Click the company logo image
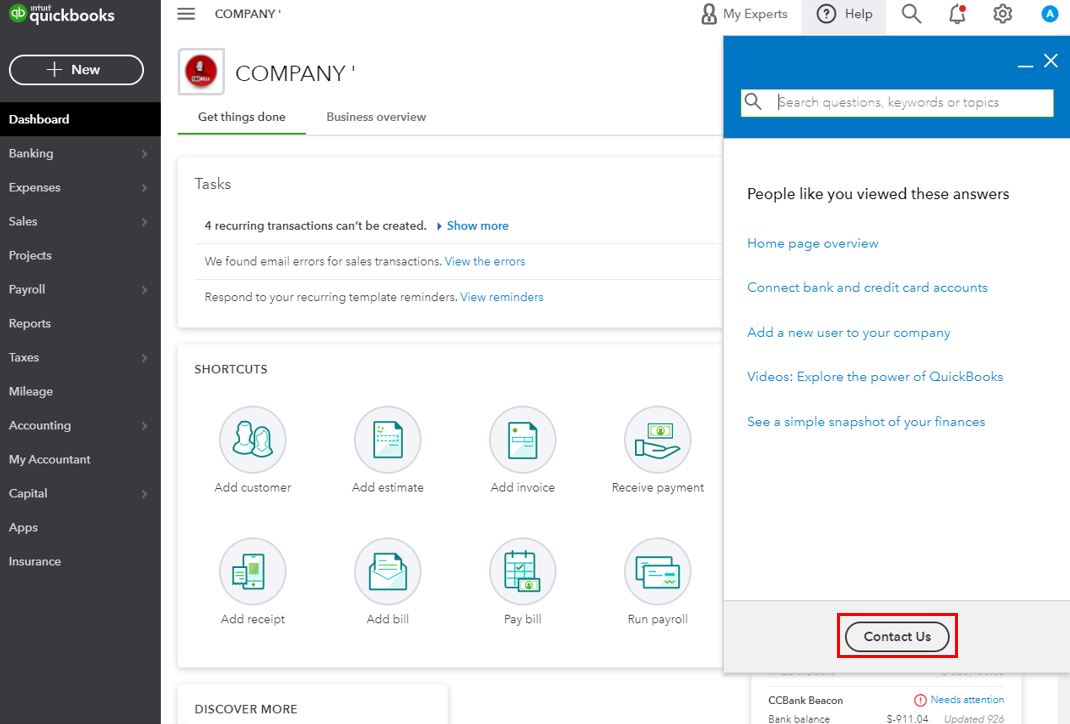The height and width of the screenshot is (724, 1070). click(201, 72)
